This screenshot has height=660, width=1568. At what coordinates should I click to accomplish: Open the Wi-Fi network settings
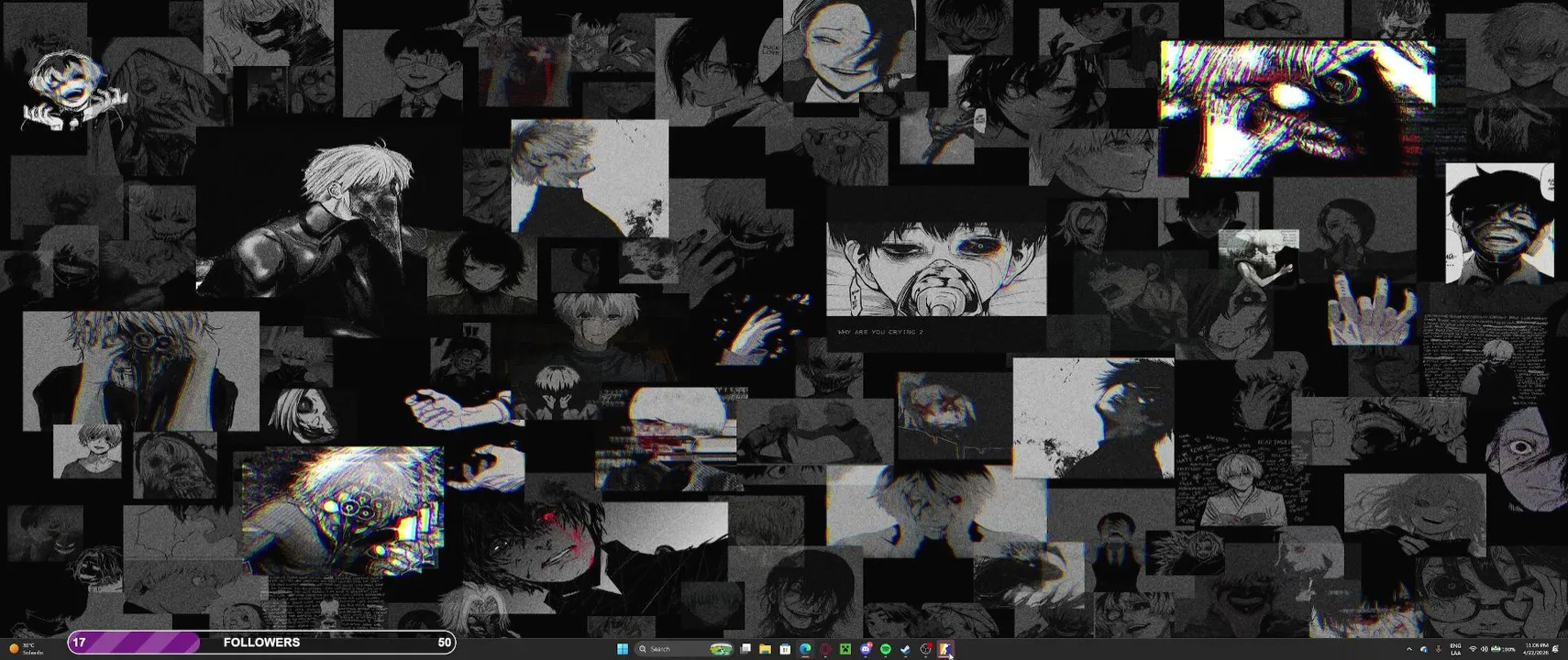click(1473, 649)
